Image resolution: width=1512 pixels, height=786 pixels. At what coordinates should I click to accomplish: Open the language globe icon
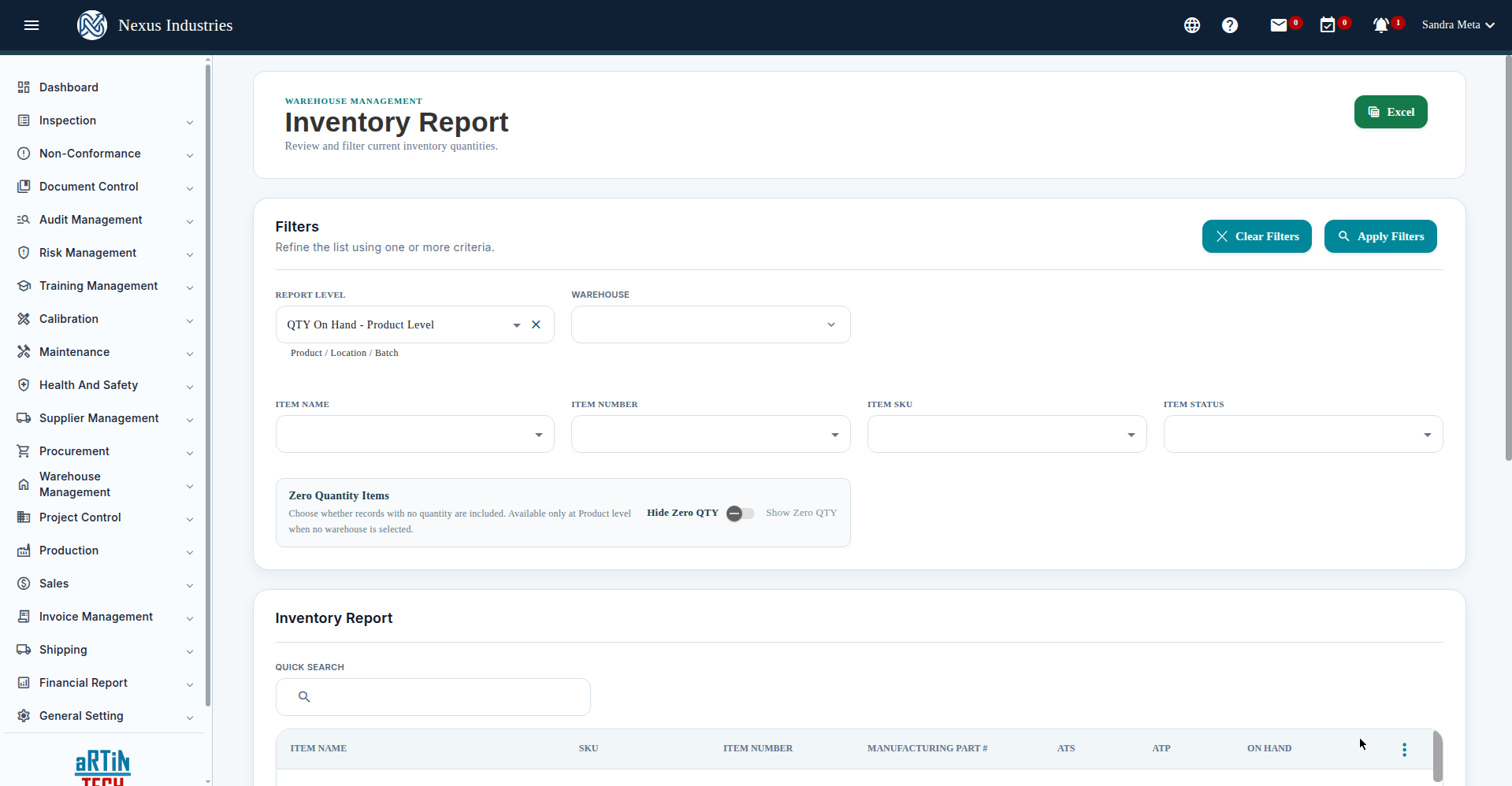1192,25
